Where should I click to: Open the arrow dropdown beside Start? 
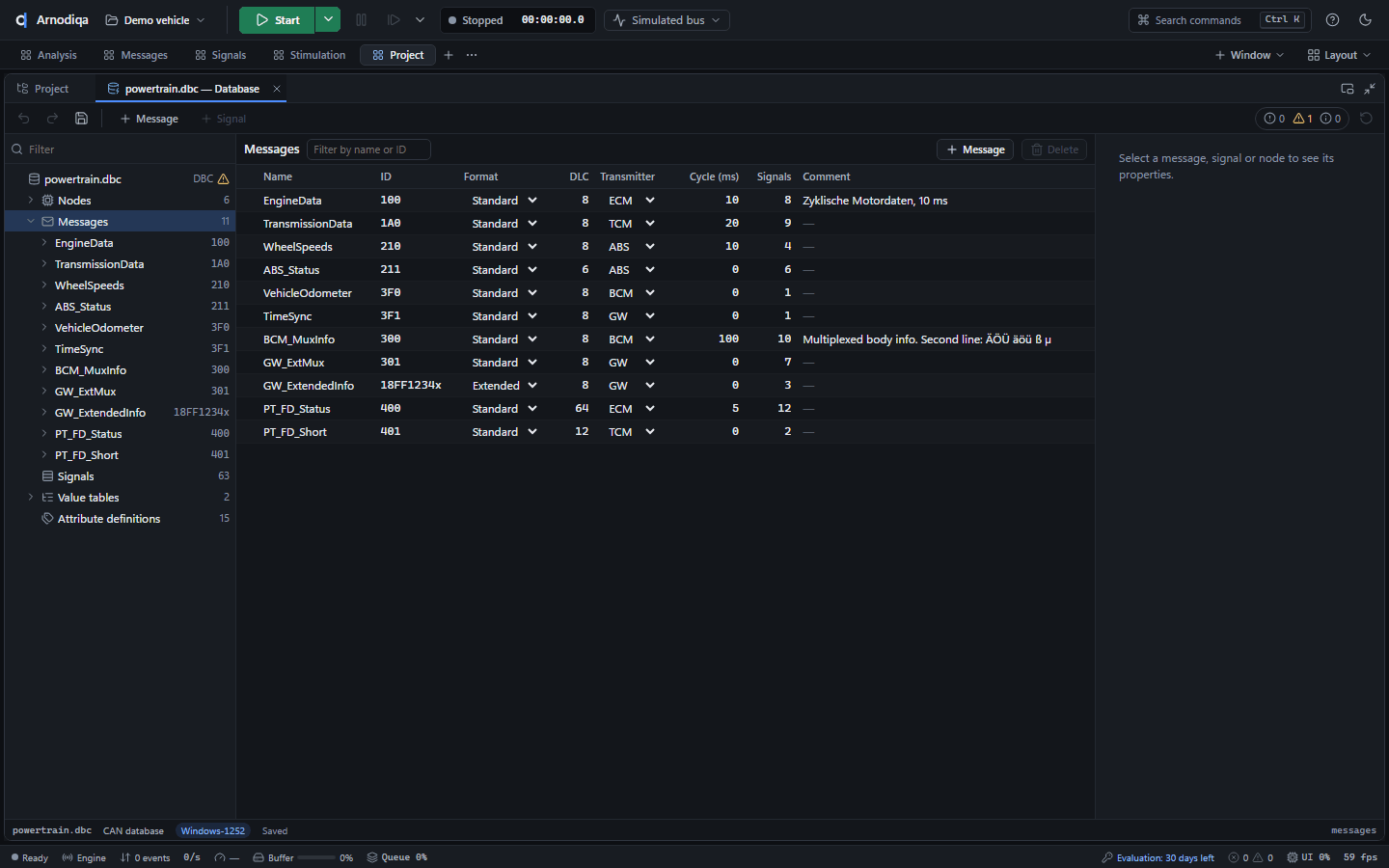click(328, 20)
